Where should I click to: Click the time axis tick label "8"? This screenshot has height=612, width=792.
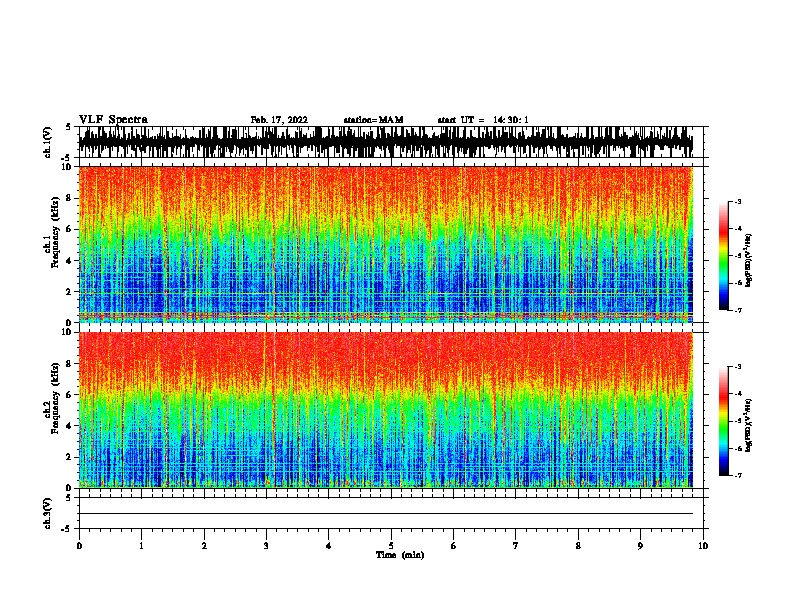[x=578, y=546]
